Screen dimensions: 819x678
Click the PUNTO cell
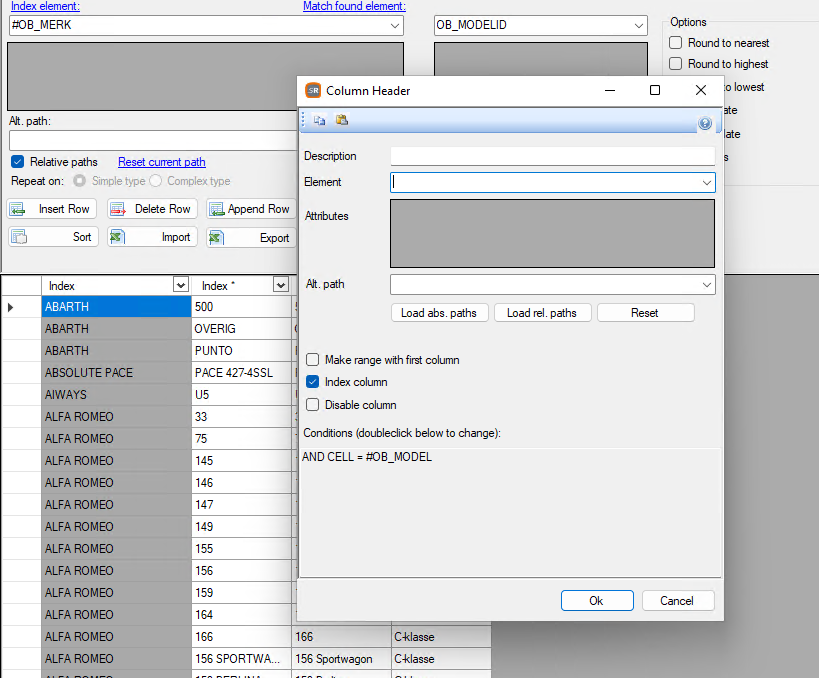tap(241, 350)
